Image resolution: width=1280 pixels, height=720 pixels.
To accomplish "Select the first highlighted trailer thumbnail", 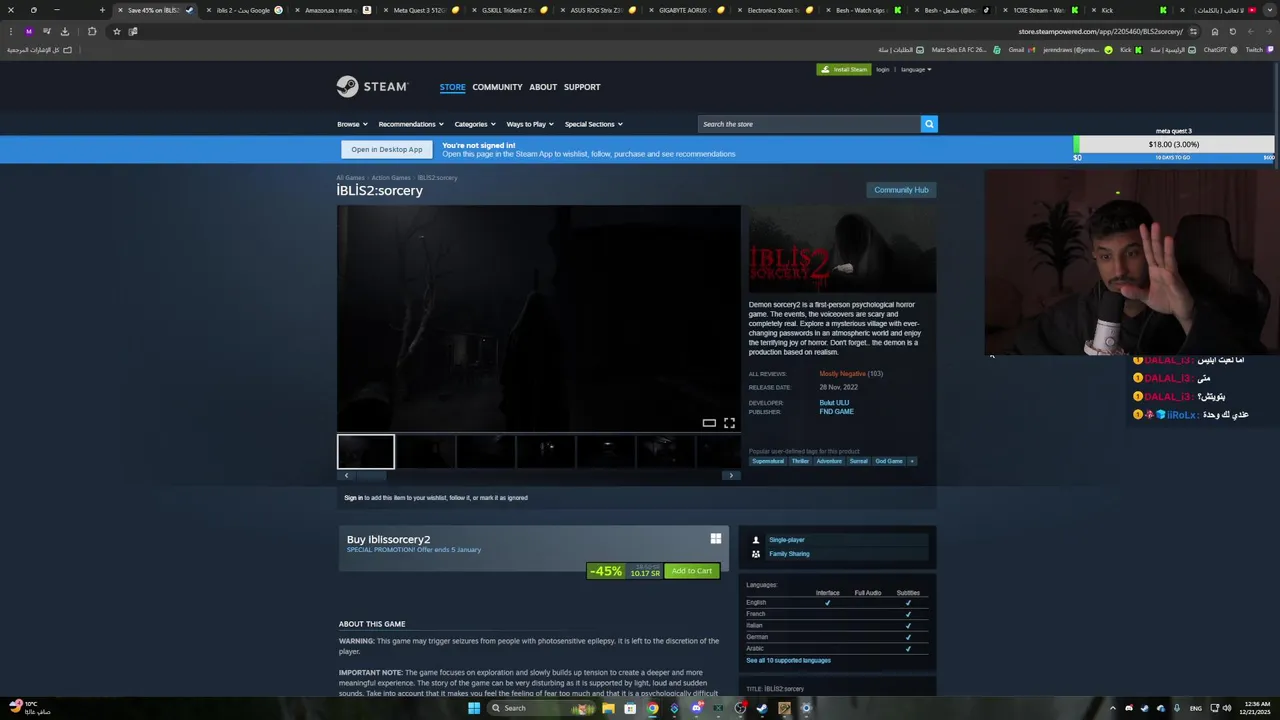I will [x=366, y=451].
